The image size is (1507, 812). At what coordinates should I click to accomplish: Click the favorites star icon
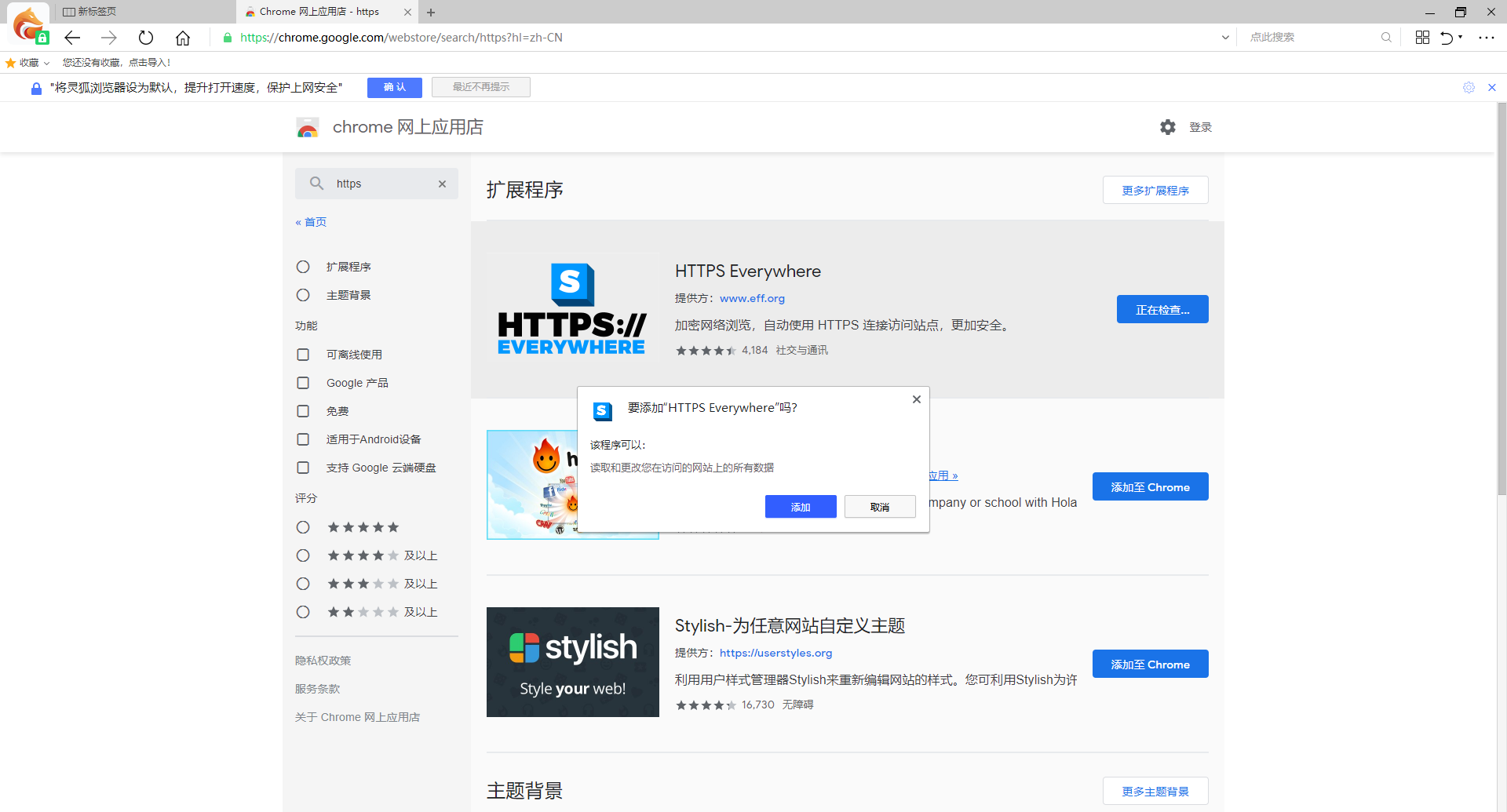click(x=10, y=63)
